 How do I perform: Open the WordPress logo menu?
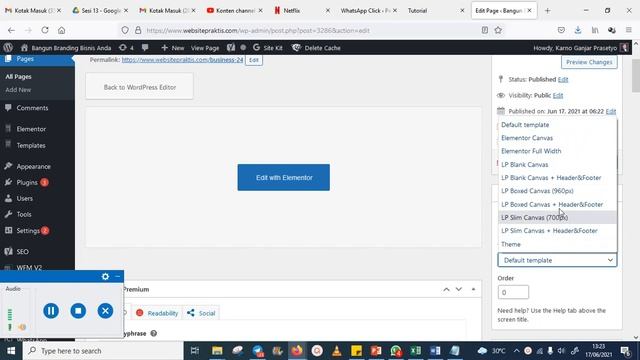pos(8,48)
